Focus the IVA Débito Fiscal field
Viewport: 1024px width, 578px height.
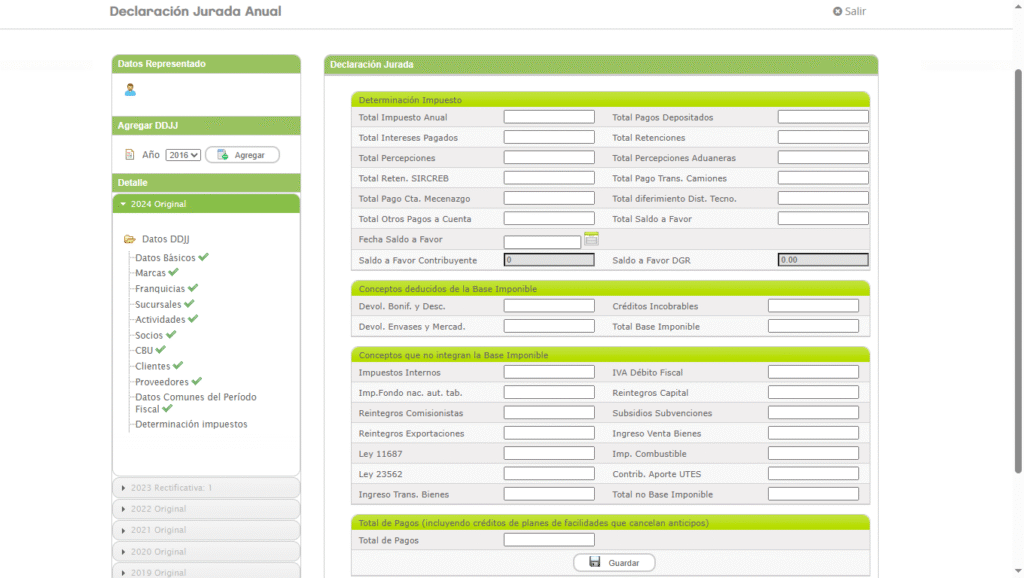(813, 372)
